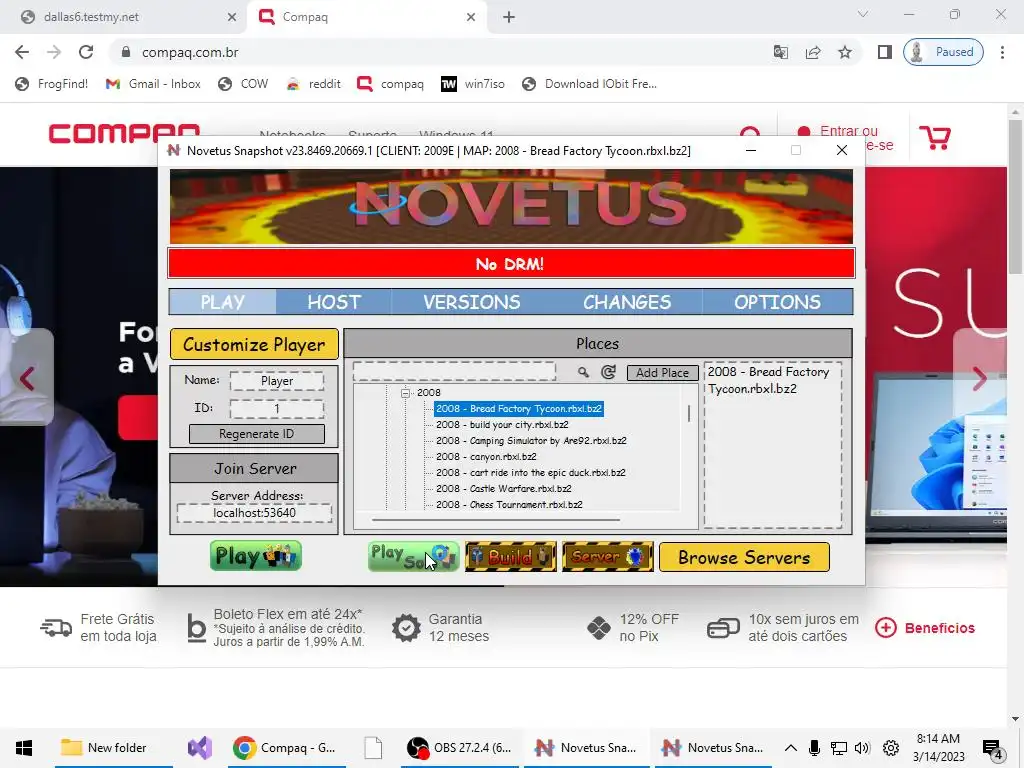Open the Windows Start menu
The image size is (1024, 768).
[24, 748]
